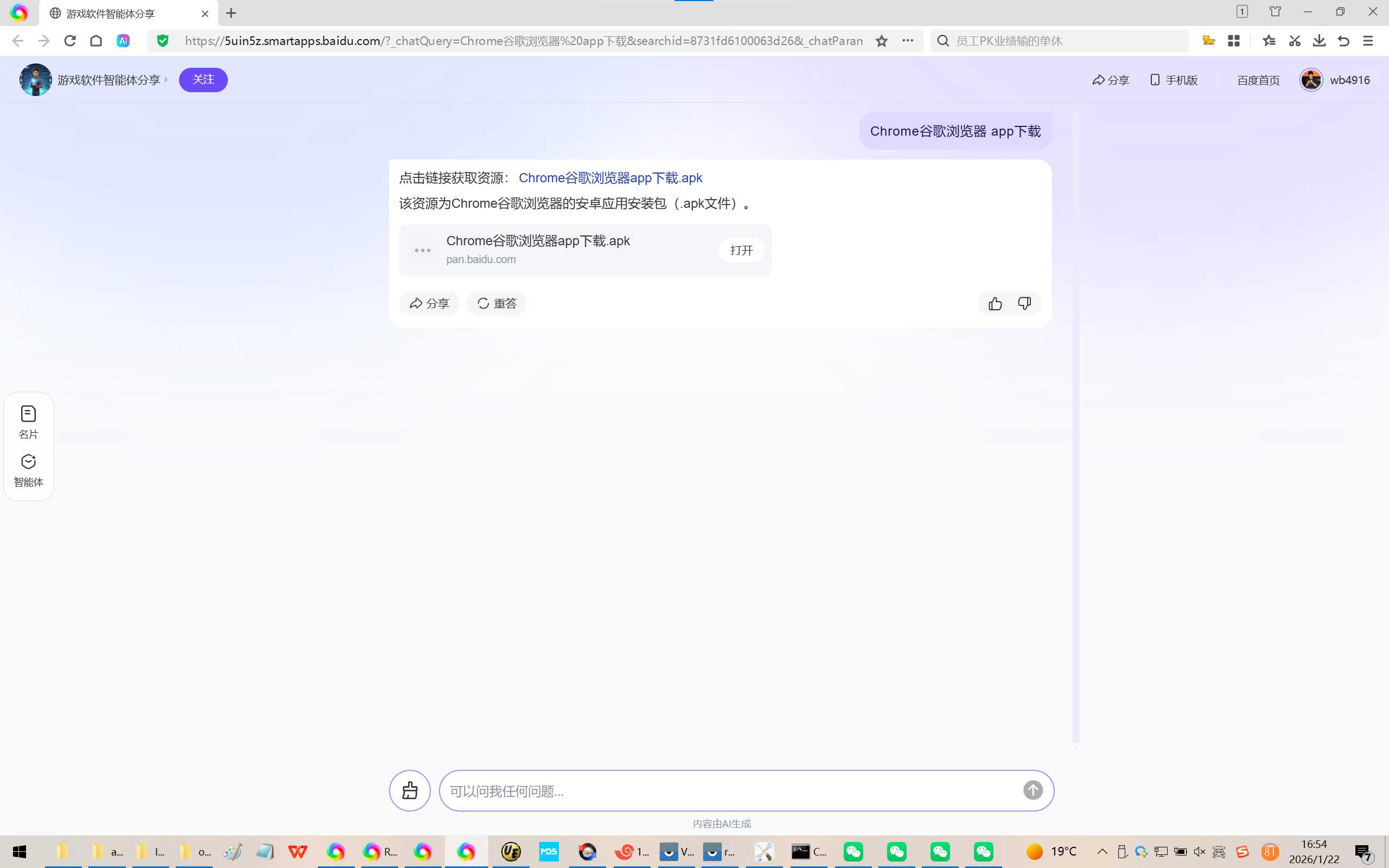Click the send arrow button in chat box
1389x868 pixels.
tap(1033, 790)
